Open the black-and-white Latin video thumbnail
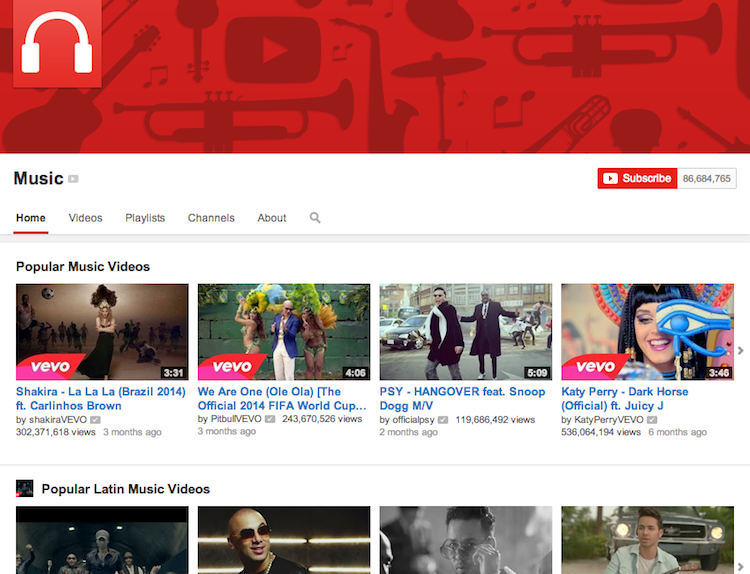 click(465, 540)
